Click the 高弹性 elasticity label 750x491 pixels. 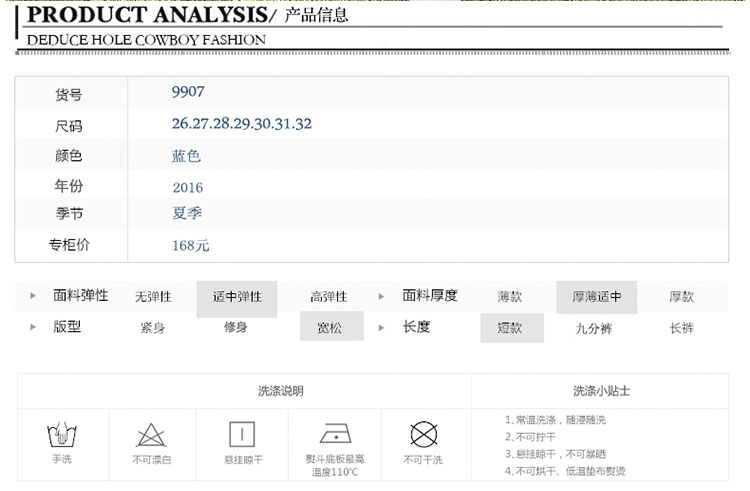(x=328, y=297)
